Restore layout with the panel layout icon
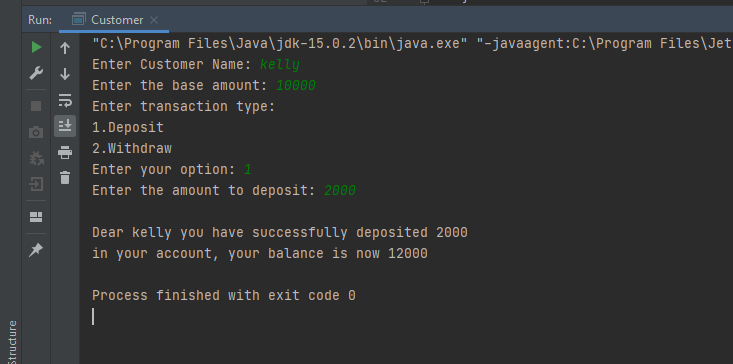 tap(36, 217)
